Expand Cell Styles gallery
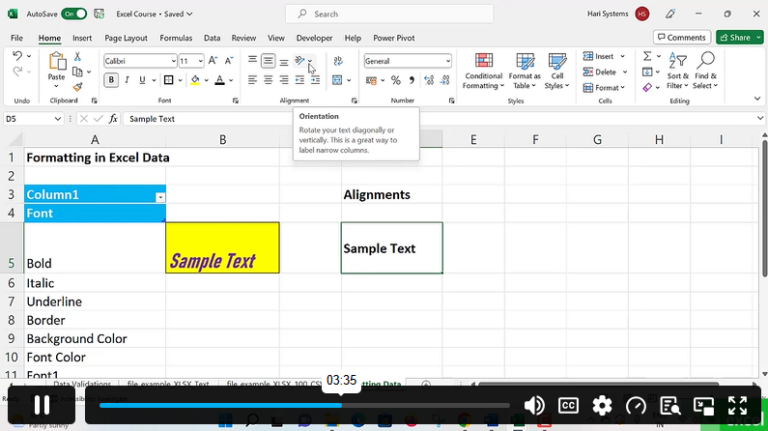Screen dimensions: 768x431 (557, 71)
